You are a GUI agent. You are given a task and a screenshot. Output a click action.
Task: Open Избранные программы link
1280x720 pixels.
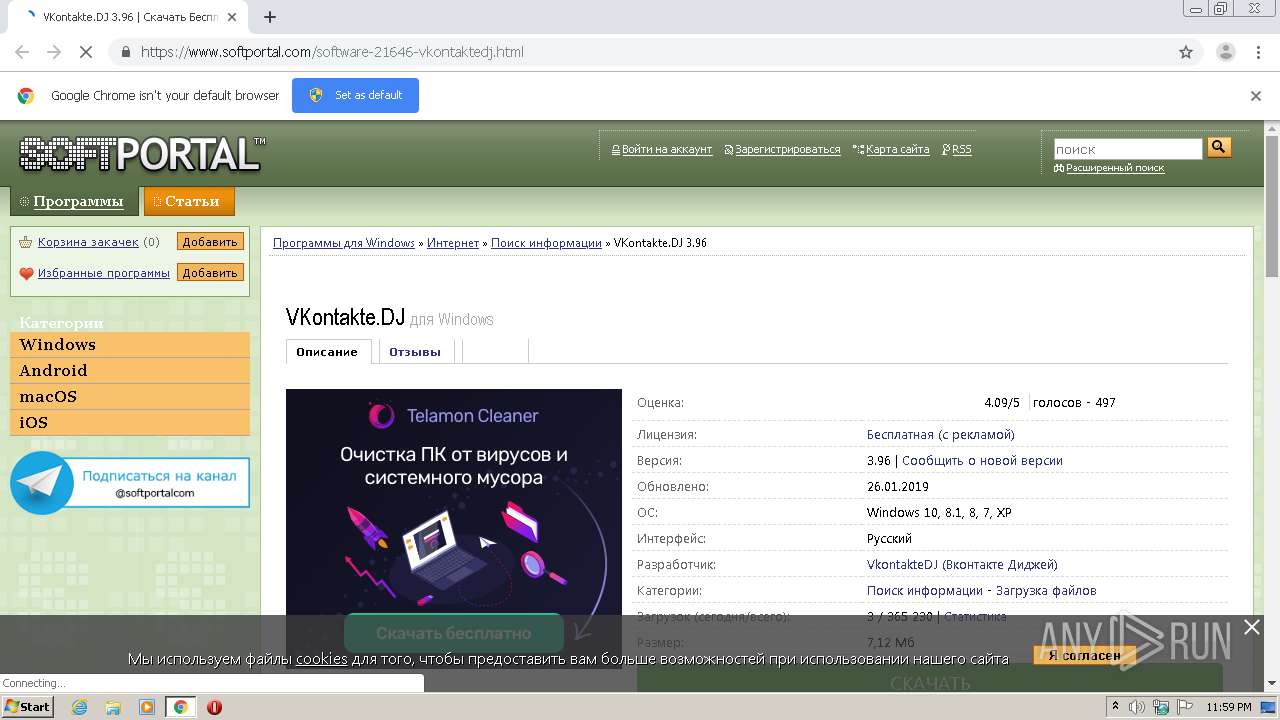pyautogui.click(x=104, y=273)
